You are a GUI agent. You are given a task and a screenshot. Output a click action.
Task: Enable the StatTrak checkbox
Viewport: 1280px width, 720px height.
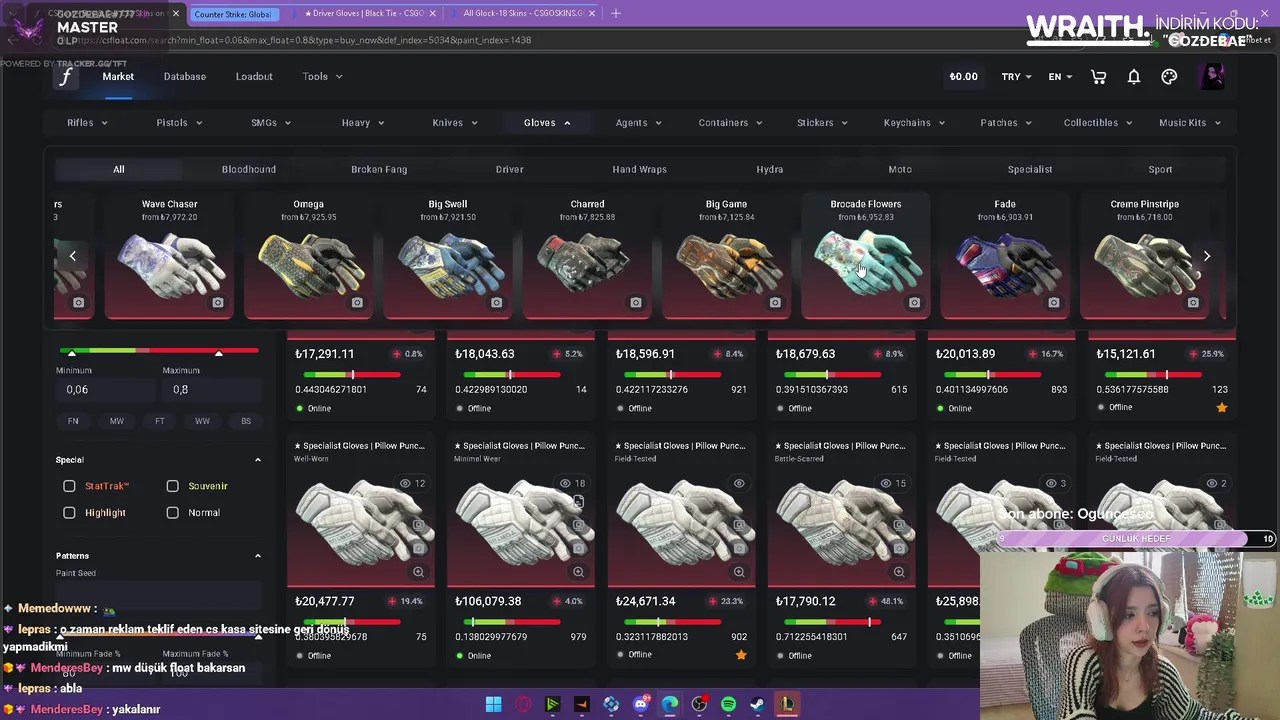click(x=69, y=486)
